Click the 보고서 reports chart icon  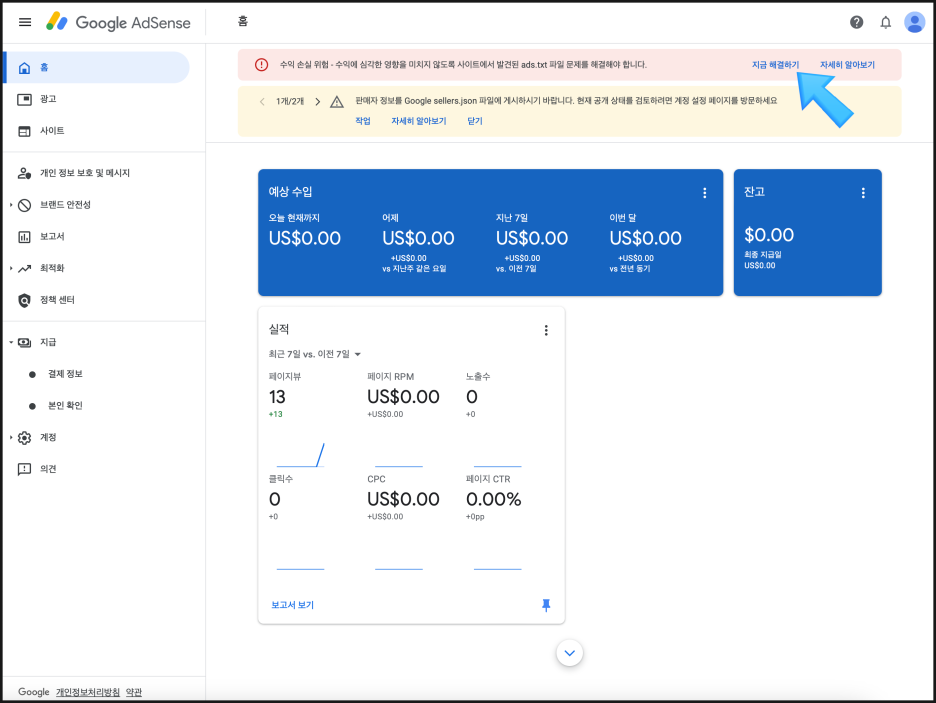click(x=24, y=237)
